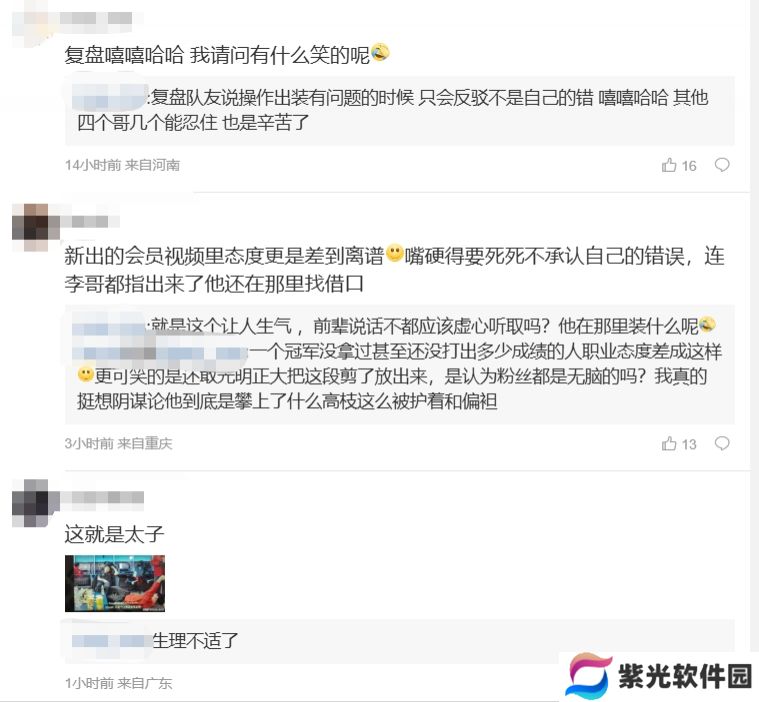Click the like count 13

click(x=689, y=444)
